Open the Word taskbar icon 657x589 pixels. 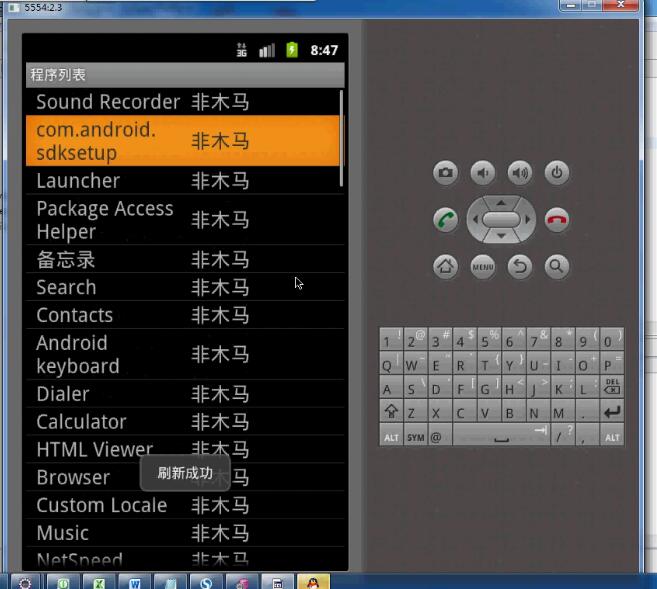[x=135, y=582]
